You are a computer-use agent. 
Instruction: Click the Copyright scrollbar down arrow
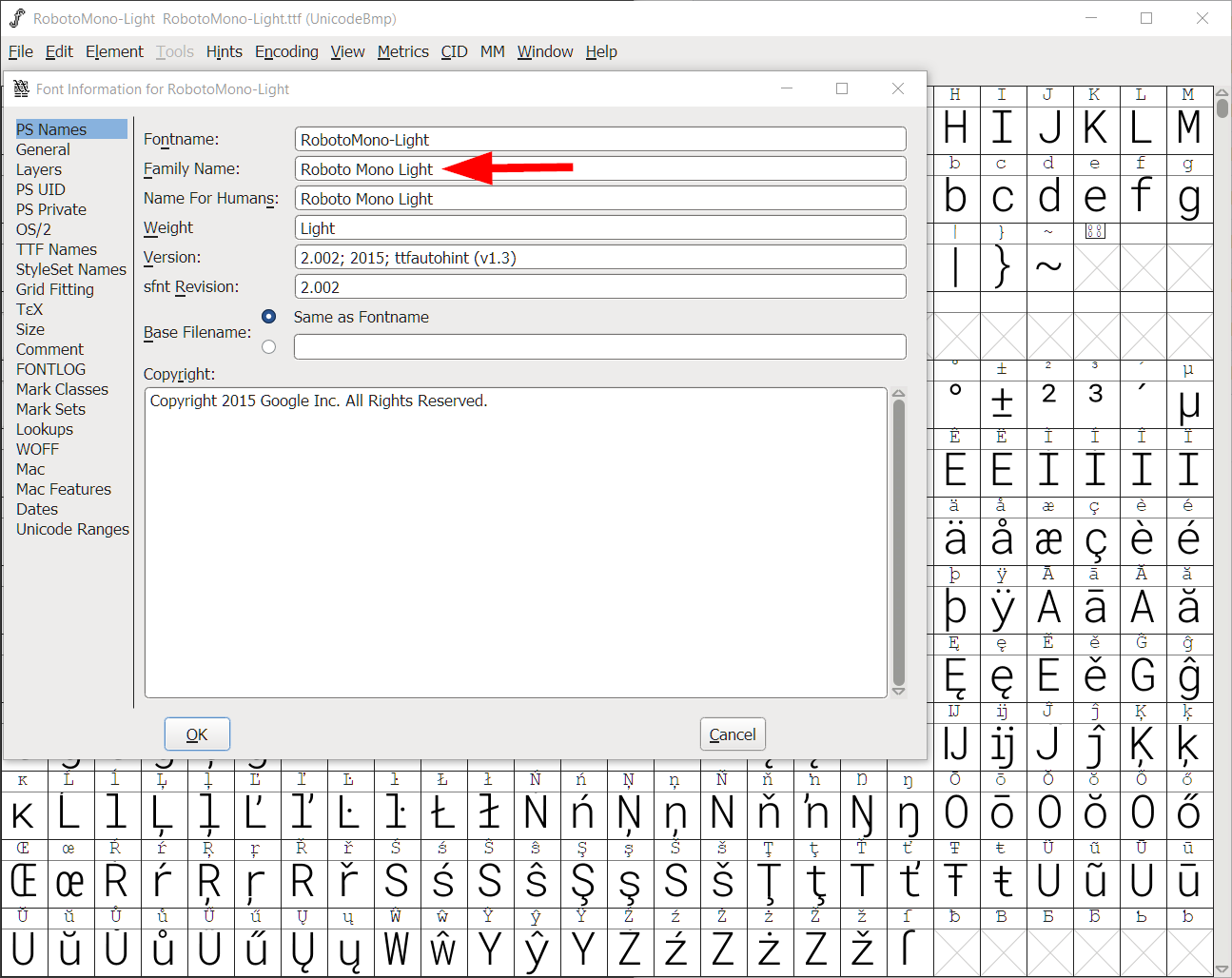pos(898,689)
